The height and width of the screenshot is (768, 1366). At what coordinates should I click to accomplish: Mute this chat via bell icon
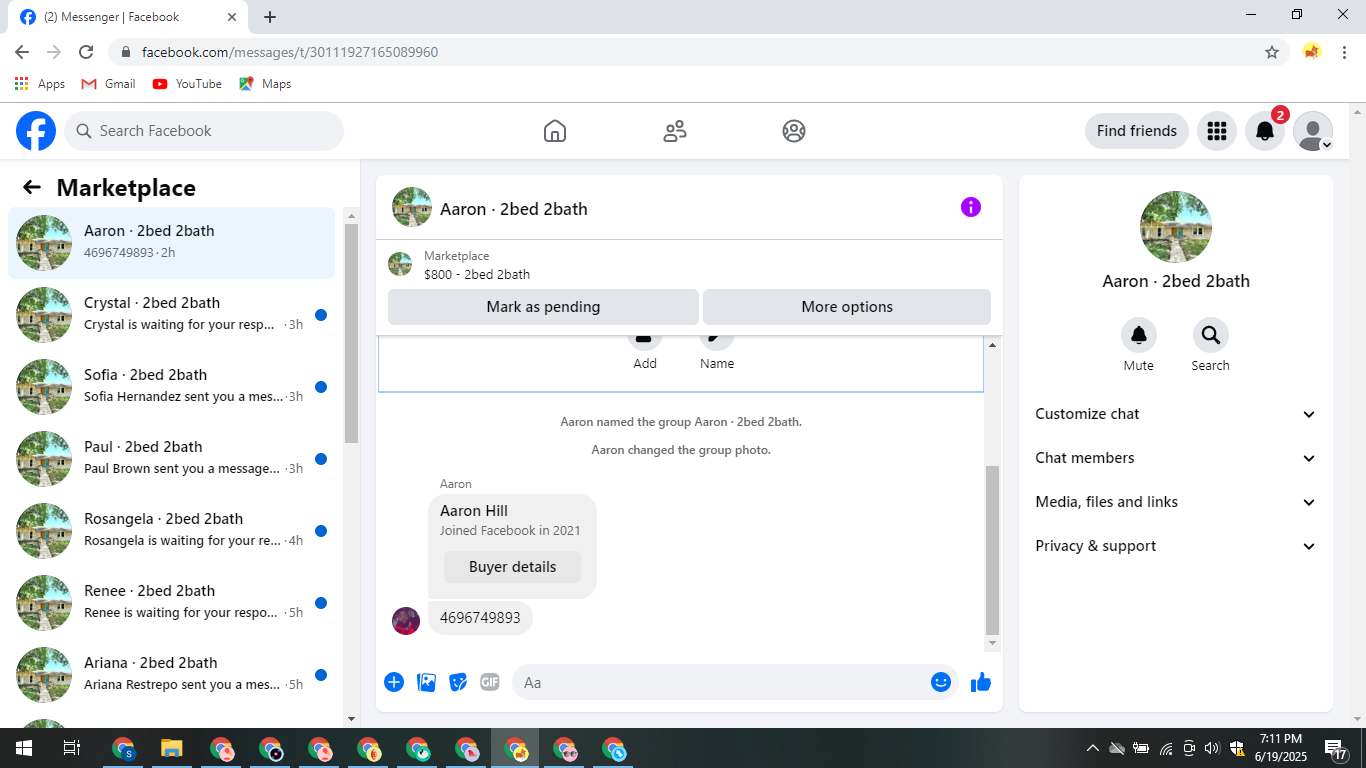[1139, 335]
